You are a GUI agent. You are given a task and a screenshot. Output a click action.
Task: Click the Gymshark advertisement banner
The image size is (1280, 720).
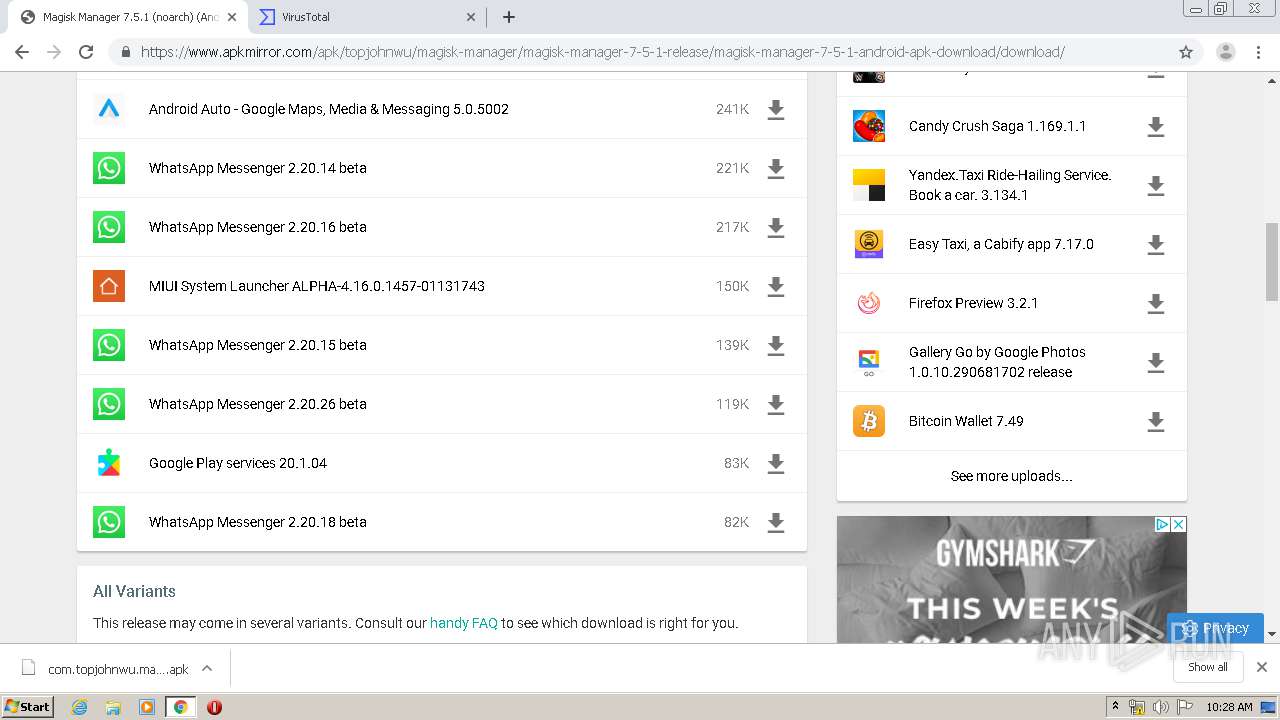pyautogui.click(x=1011, y=579)
